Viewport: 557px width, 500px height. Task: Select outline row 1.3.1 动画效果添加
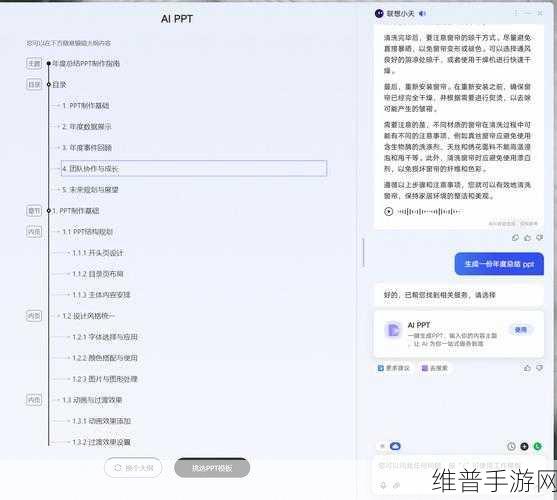(102, 421)
